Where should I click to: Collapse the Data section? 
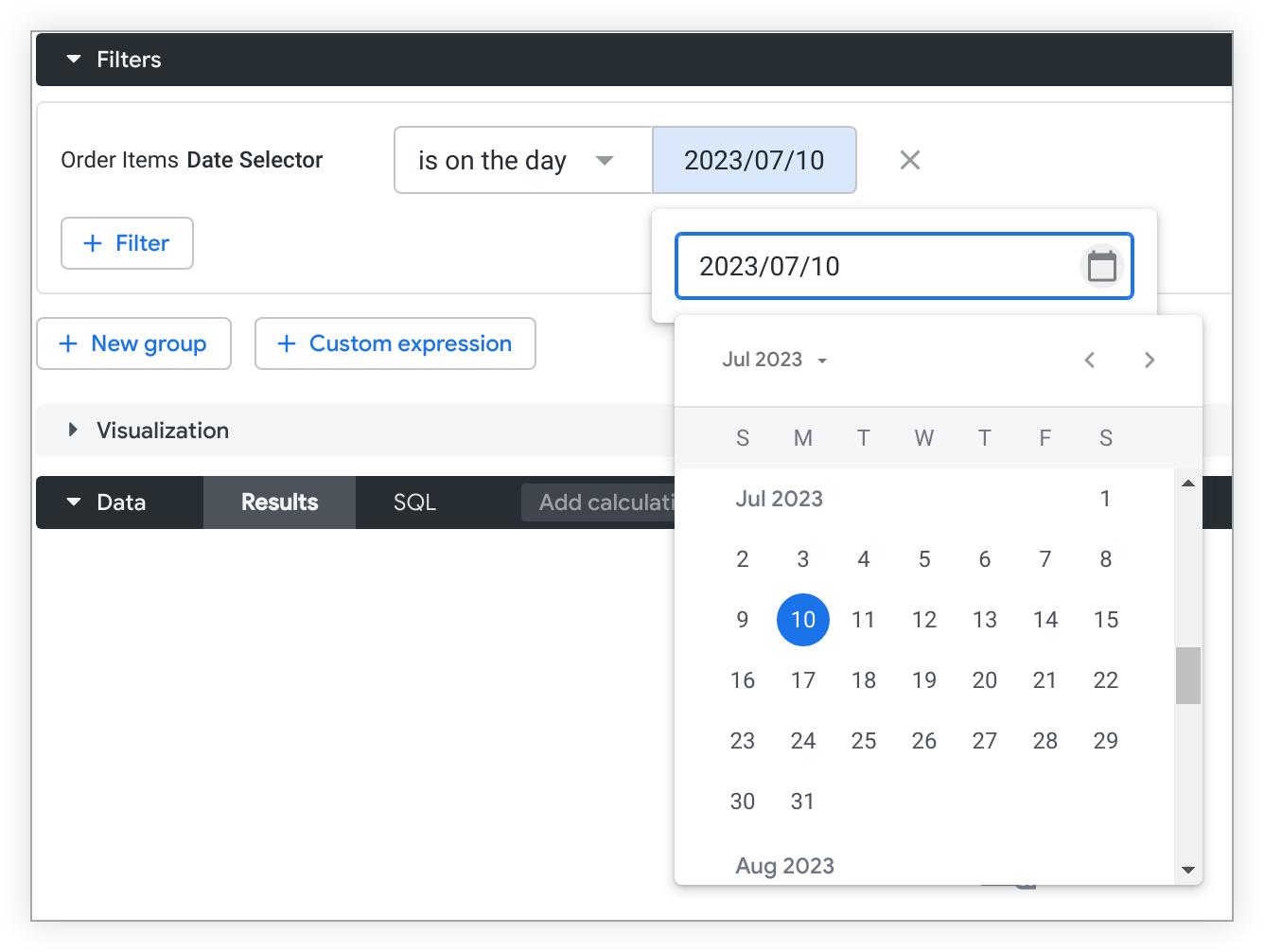tap(74, 502)
